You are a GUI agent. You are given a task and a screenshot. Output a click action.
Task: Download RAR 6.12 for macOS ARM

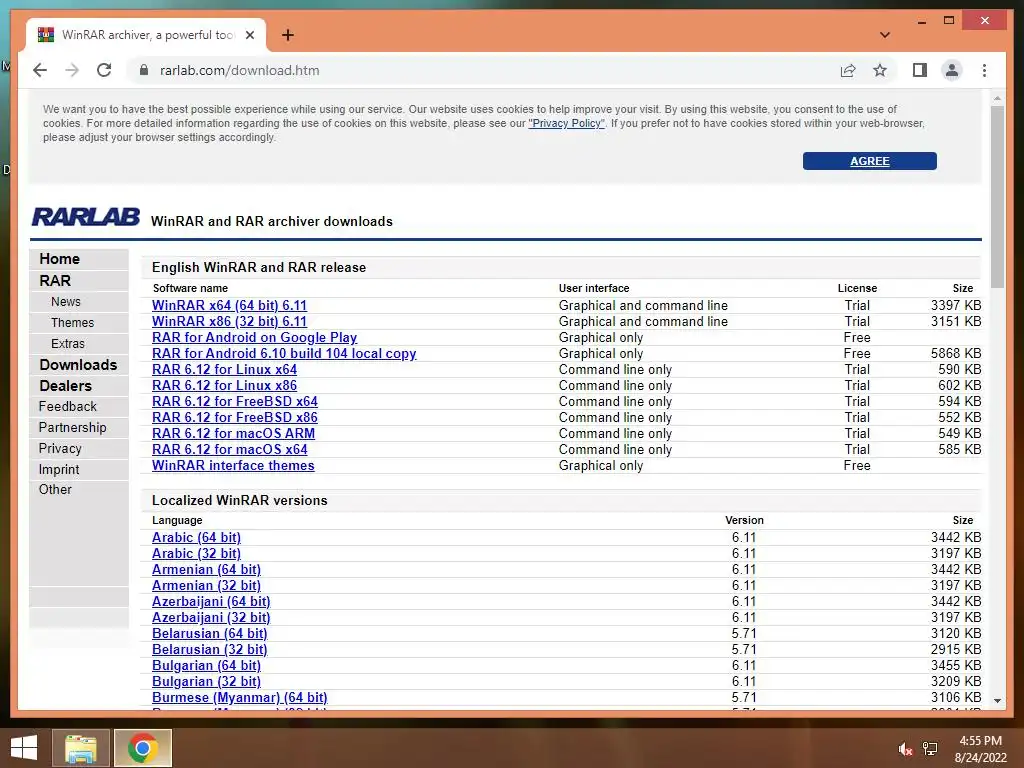[234, 434]
